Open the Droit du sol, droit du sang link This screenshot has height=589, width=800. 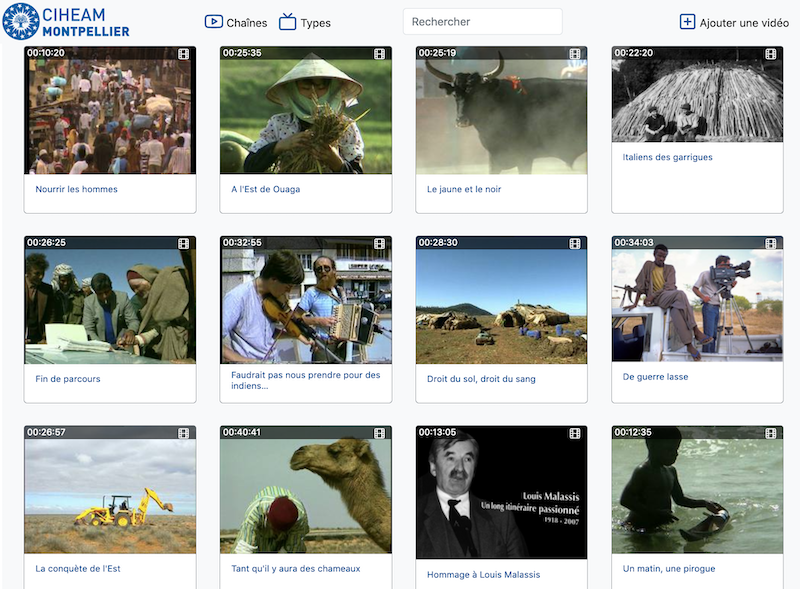pyautogui.click(x=481, y=379)
